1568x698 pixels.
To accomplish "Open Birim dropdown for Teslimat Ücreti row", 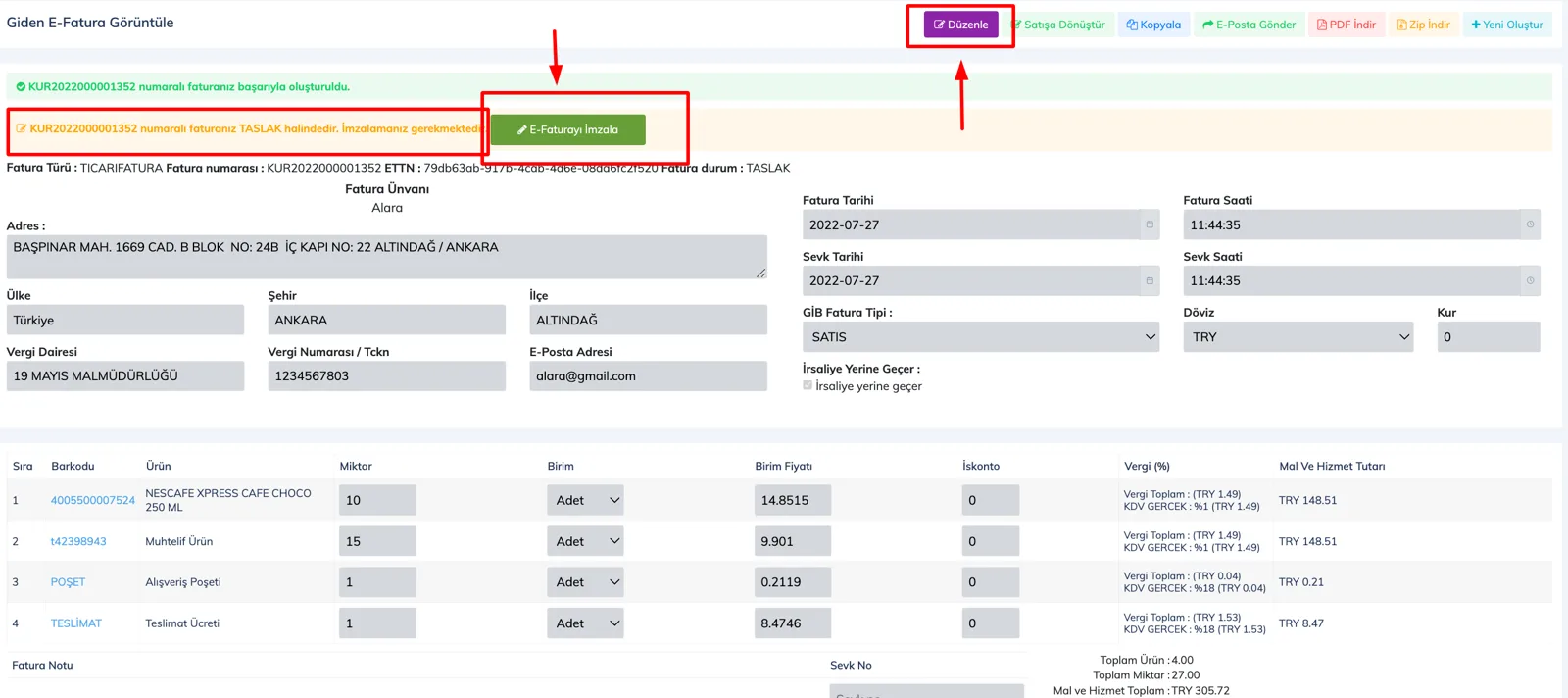I will coord(585,623).
